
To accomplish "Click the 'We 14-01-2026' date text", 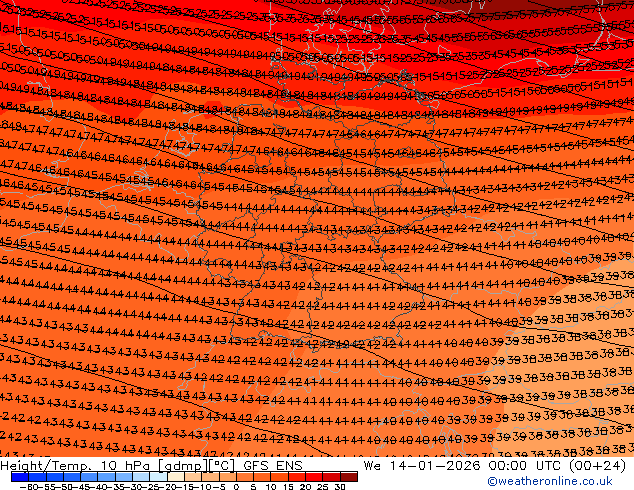I will tap(422, 466).
